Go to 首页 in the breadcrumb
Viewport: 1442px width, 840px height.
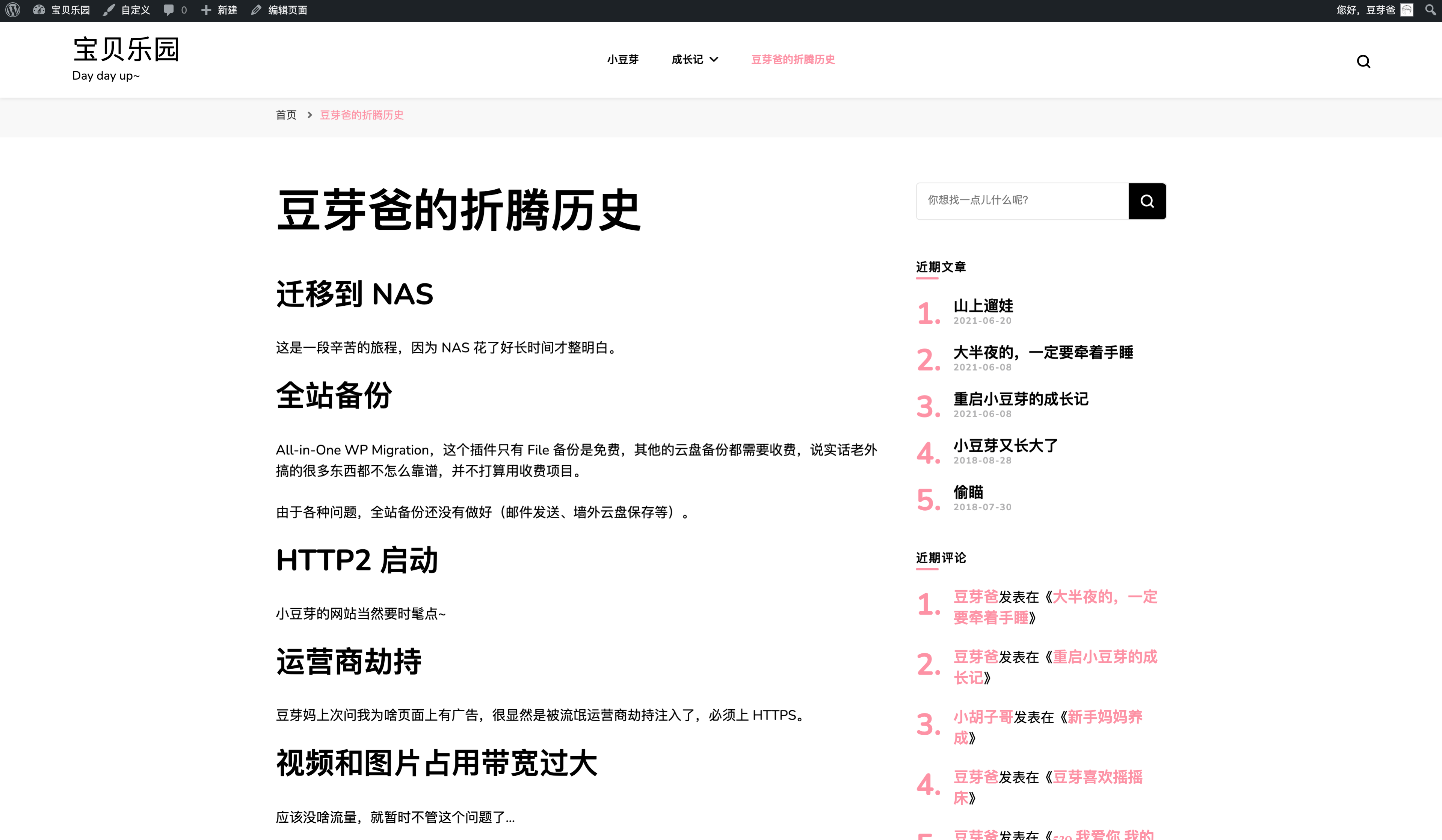286,115
